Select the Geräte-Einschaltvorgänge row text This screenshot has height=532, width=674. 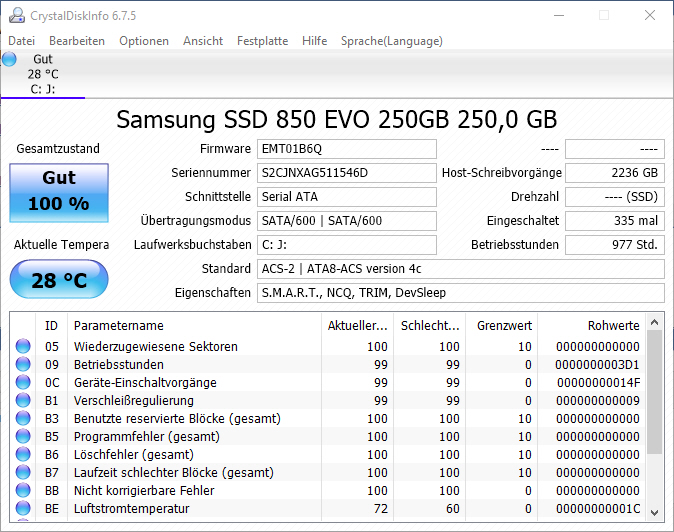145,382
